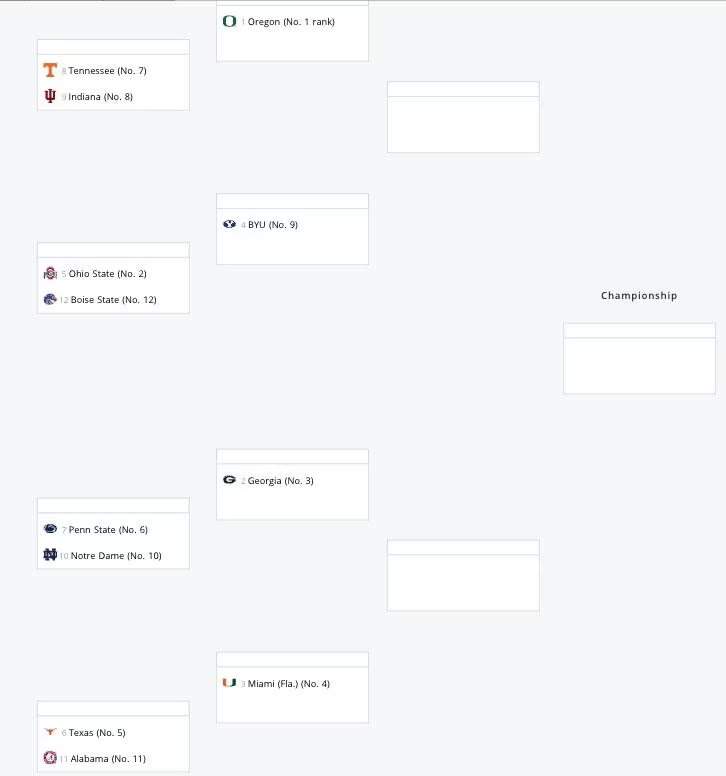Click the Indiana Hoosiers logo icon
This screenshot has height=776, width=726.
pyautogui.click(x=50, y=96)
